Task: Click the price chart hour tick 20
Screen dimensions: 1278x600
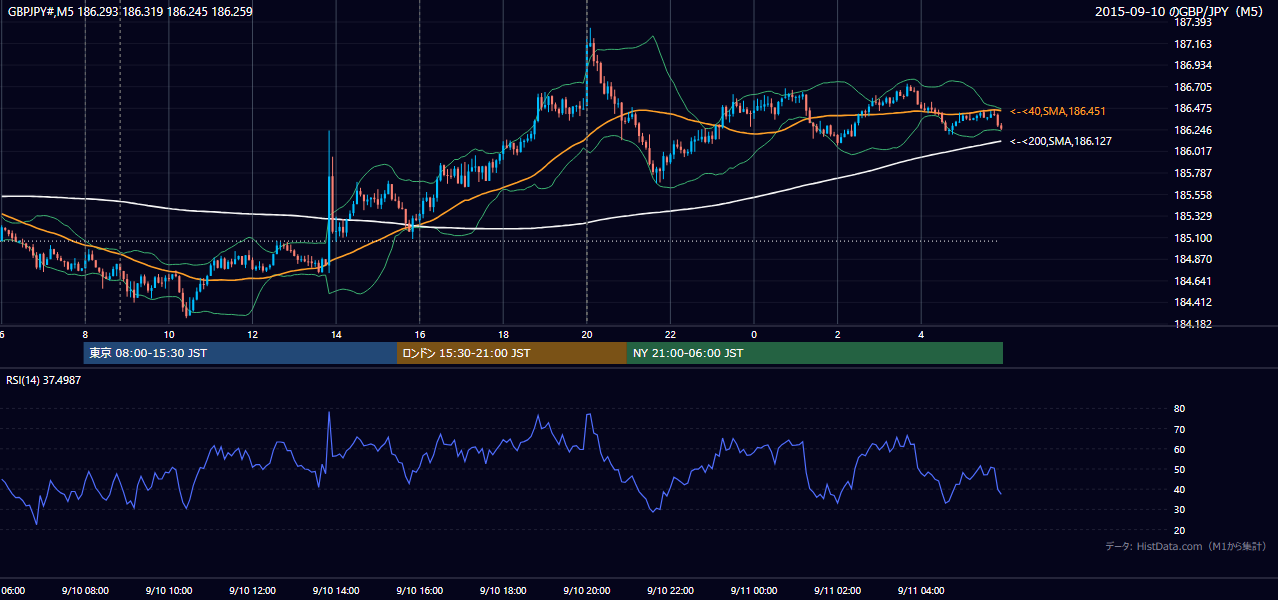Action: 587,334
